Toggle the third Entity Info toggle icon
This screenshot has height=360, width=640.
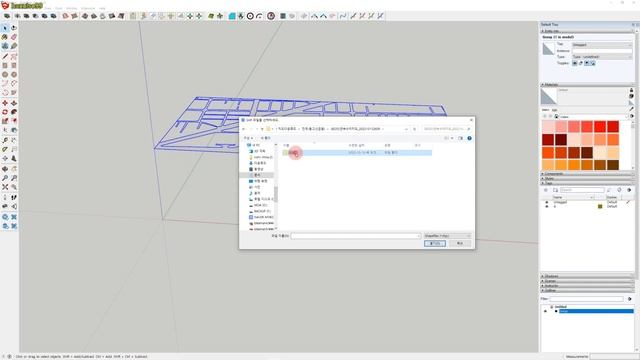587,63
